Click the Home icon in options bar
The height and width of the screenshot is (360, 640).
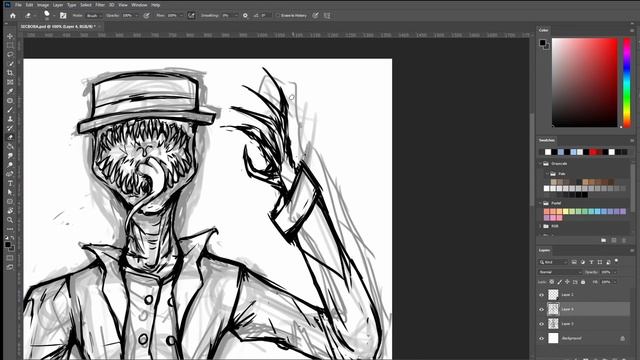click(13, 16)
